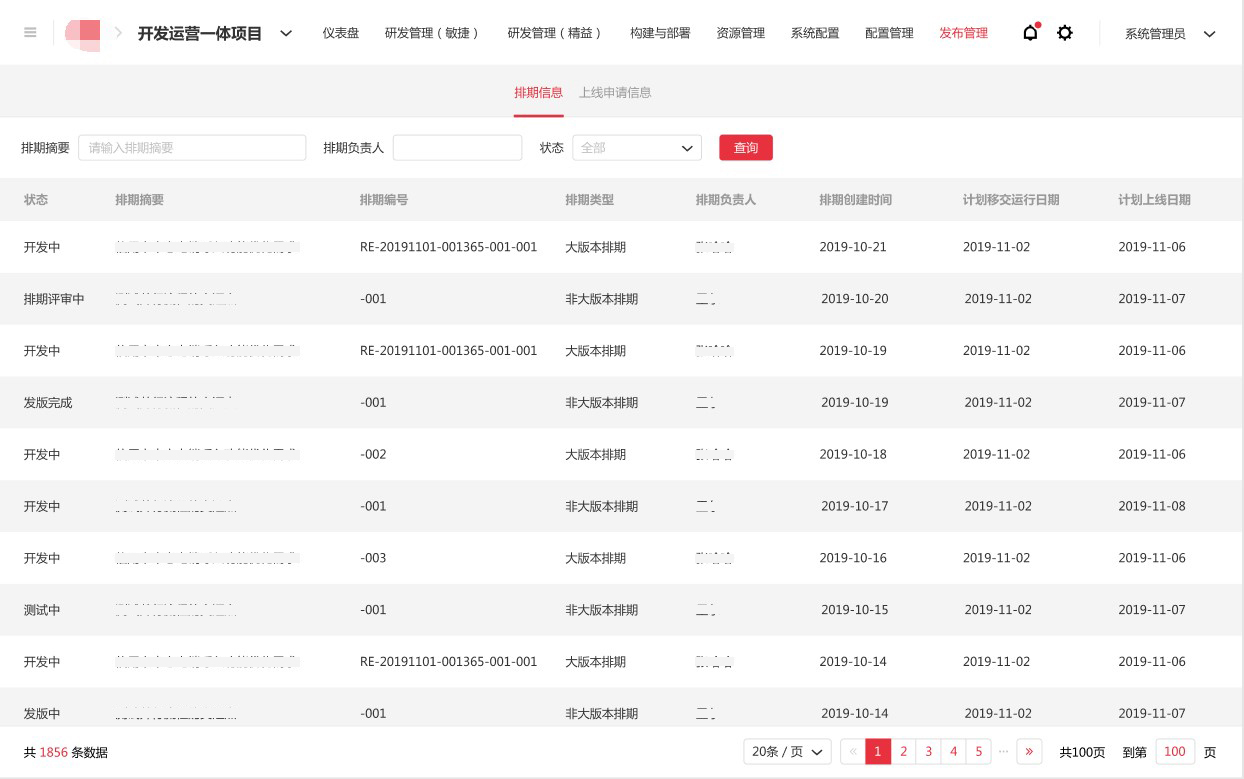Jump to last pages with the » icon
Screen dimensions: 1244x779
[x=1029, y=751]
